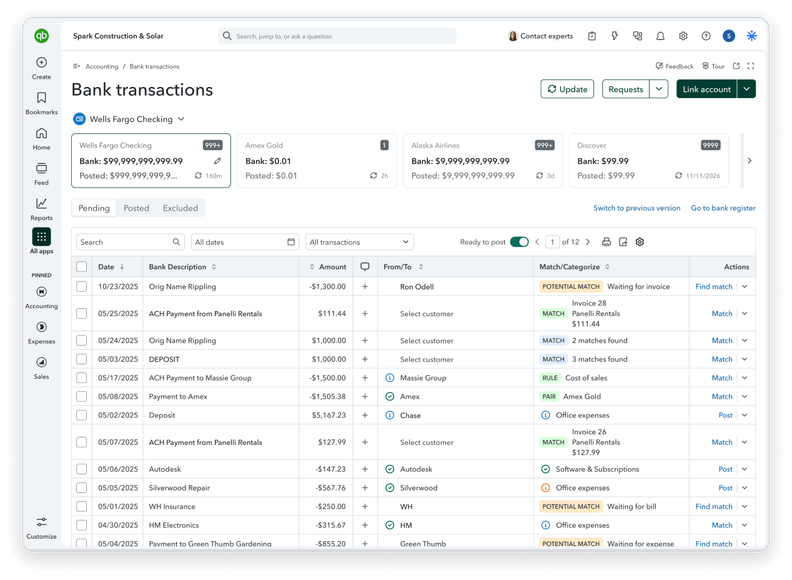792x580 pixels.
Task: Go to Home in sidebar
Action: click(x=41, y=138)
